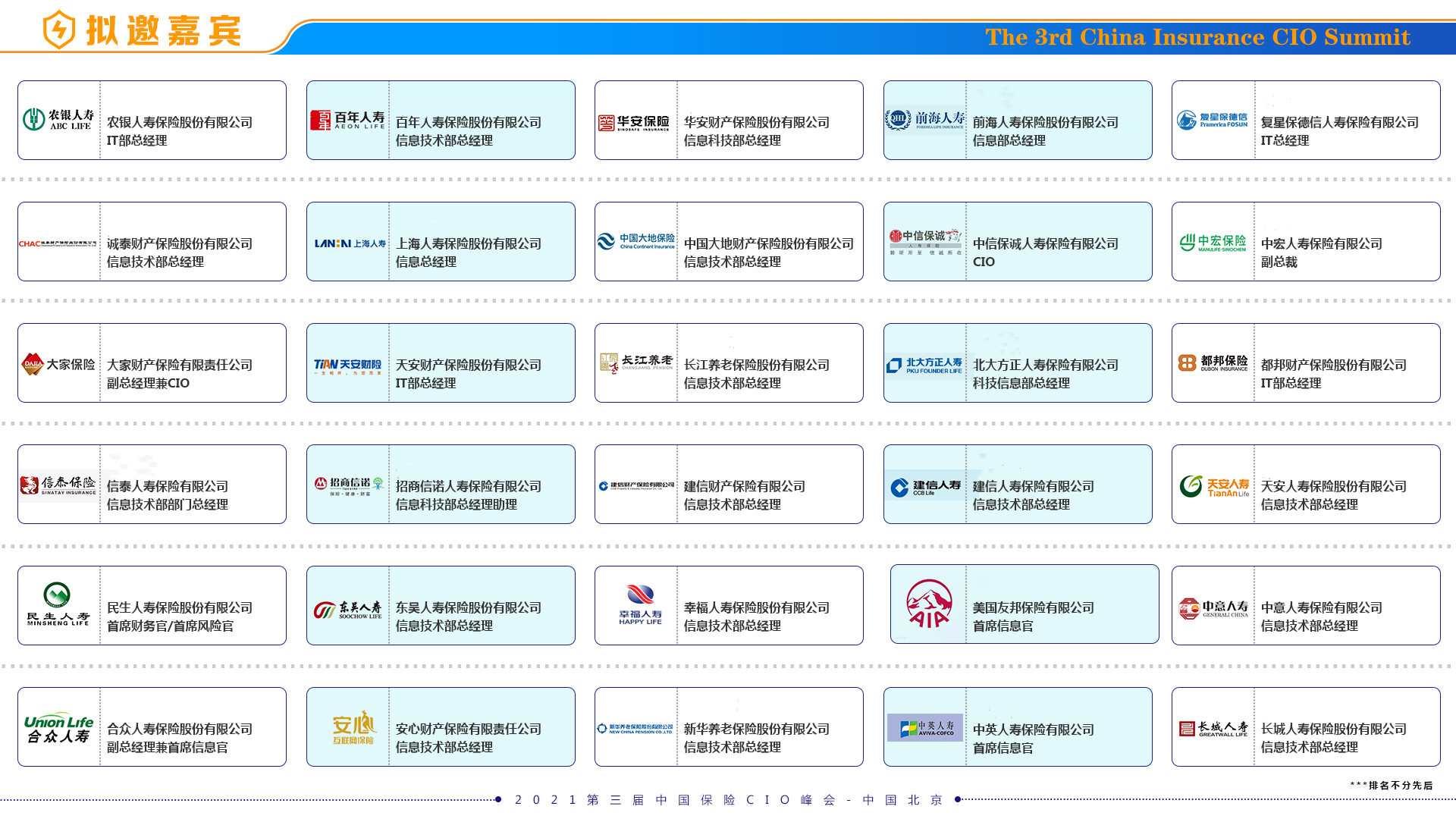Click text 百年人寿保险股份有限公司
This screenshot has height=819, width=1456.
469,122
